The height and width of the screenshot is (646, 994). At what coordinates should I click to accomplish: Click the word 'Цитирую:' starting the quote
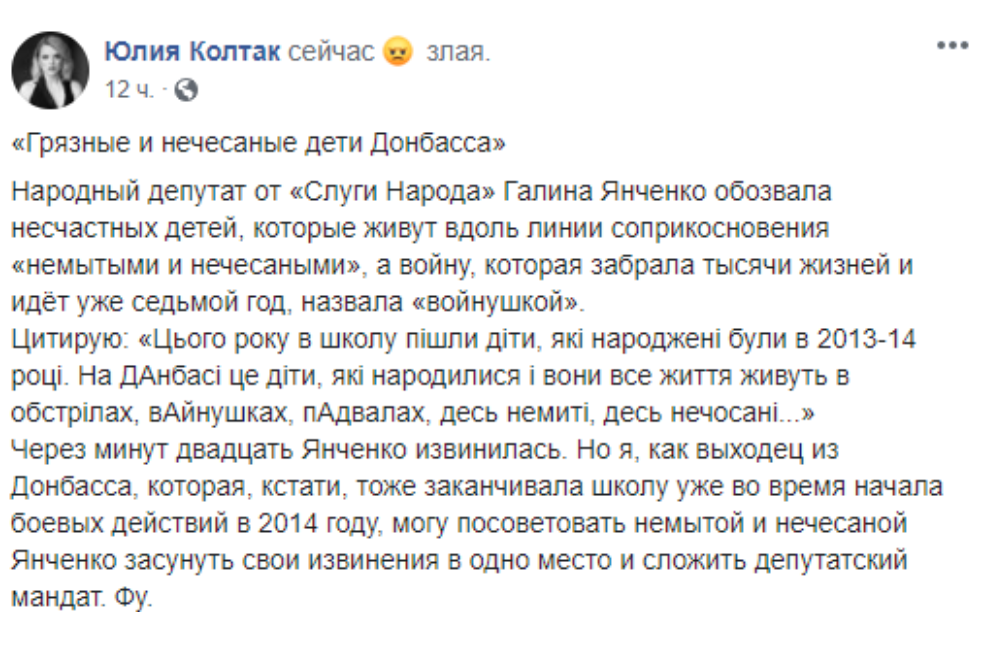[x=70, y=339]
